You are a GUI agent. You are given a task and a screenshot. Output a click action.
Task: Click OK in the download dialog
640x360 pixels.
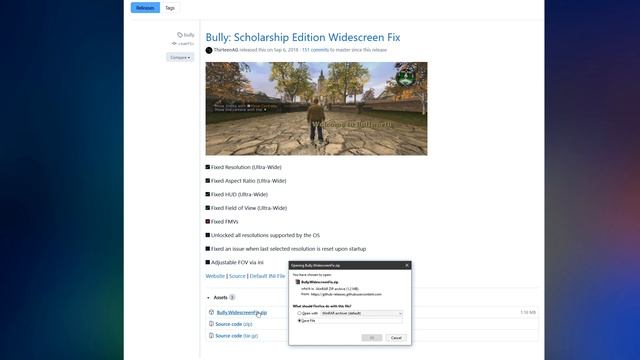[372, 338]
